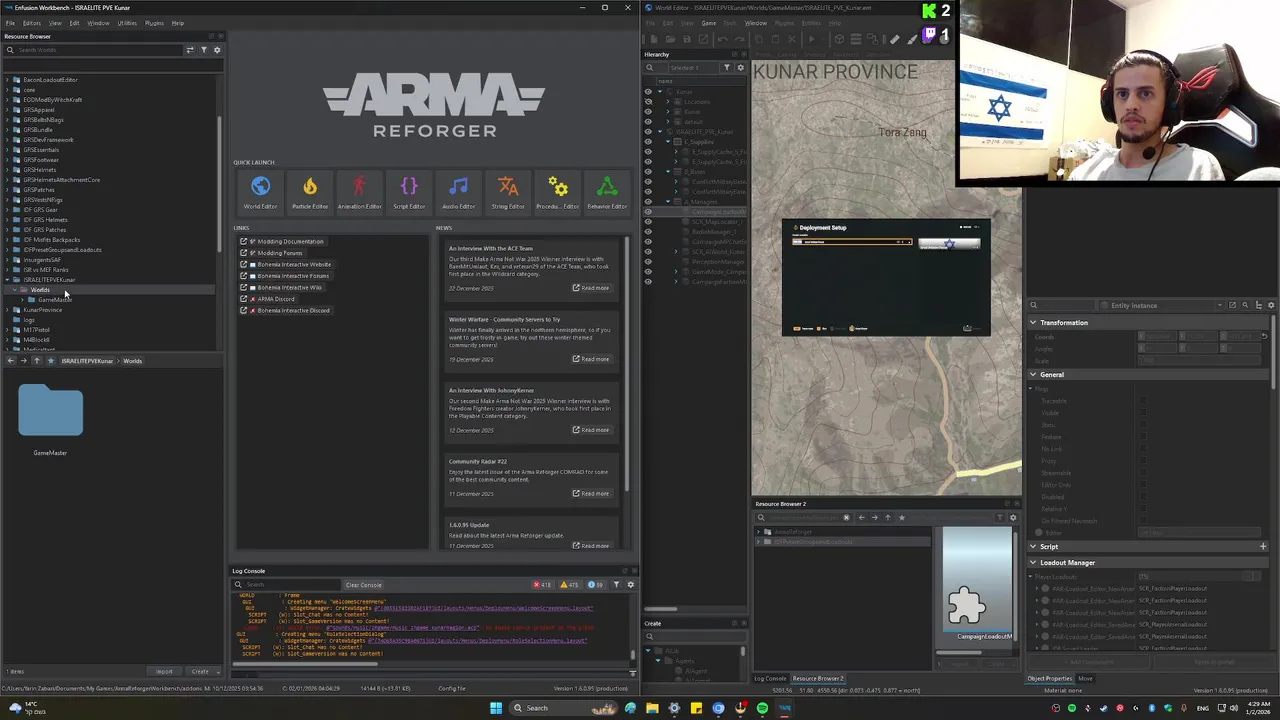Open Resource Browser 2 gear settings
1280x720 pixels.
(x=1013, y=518)
